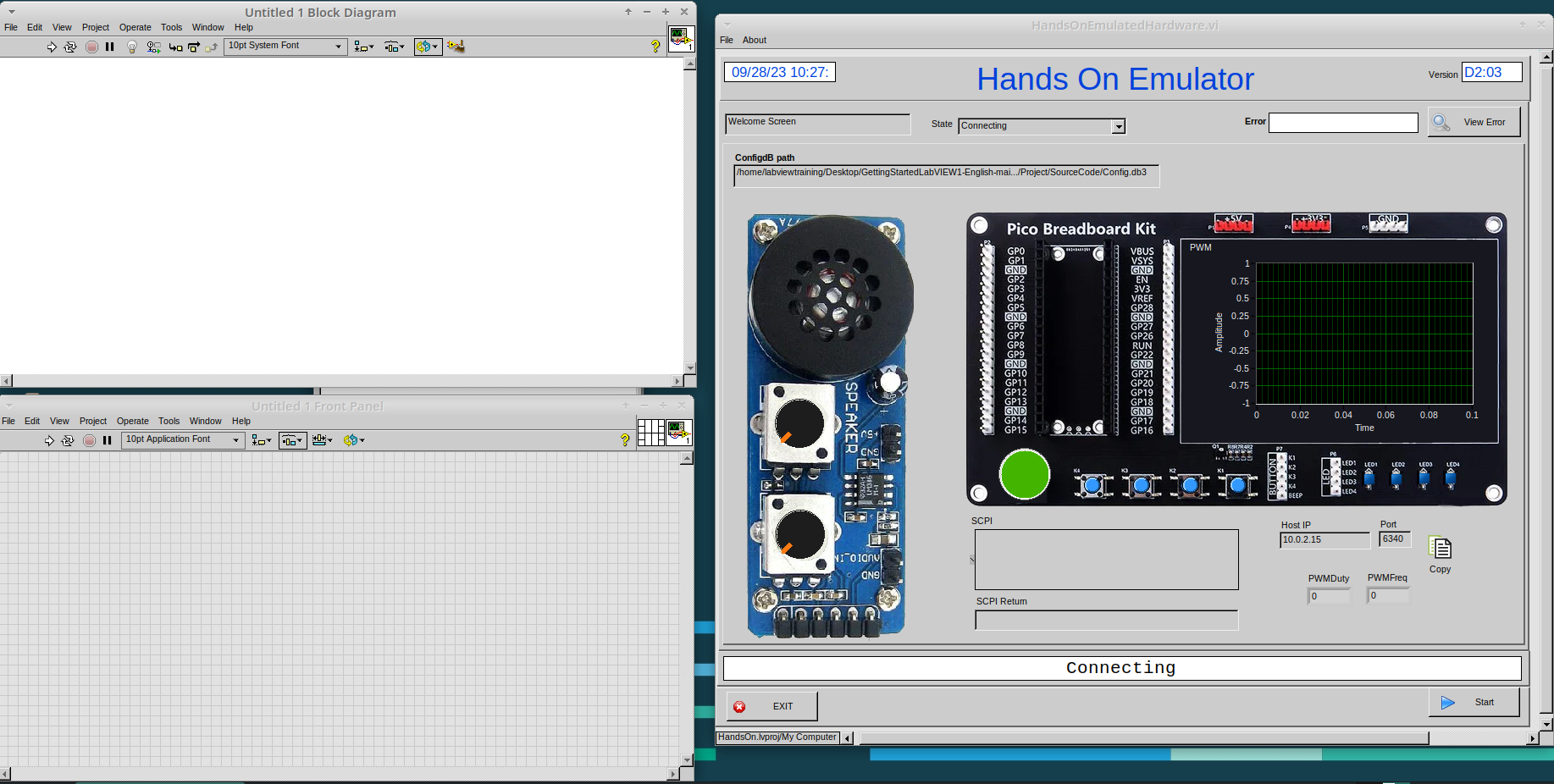
Task: Click VI icon in Front Panel corner
Action: tap(679, 433)
